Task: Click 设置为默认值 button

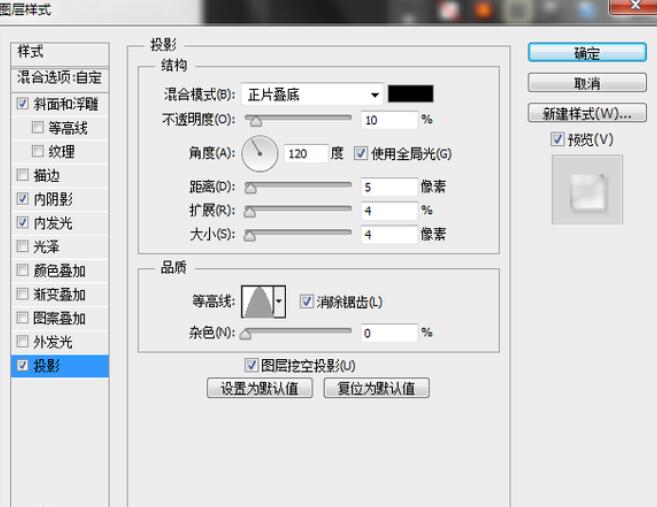Action: 260,388
